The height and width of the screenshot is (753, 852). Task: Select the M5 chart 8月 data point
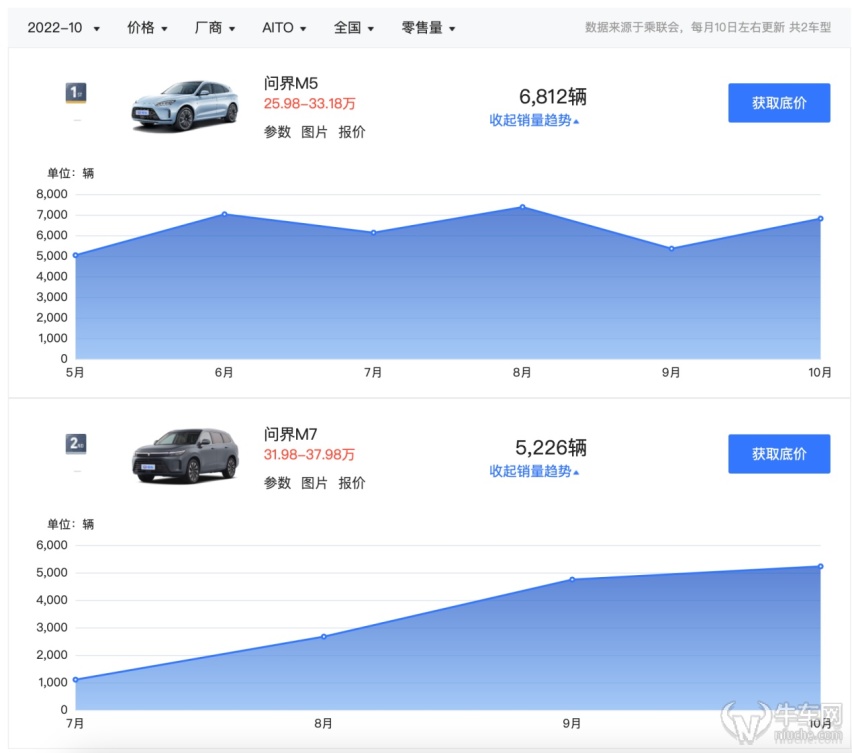tap(522, 207)
